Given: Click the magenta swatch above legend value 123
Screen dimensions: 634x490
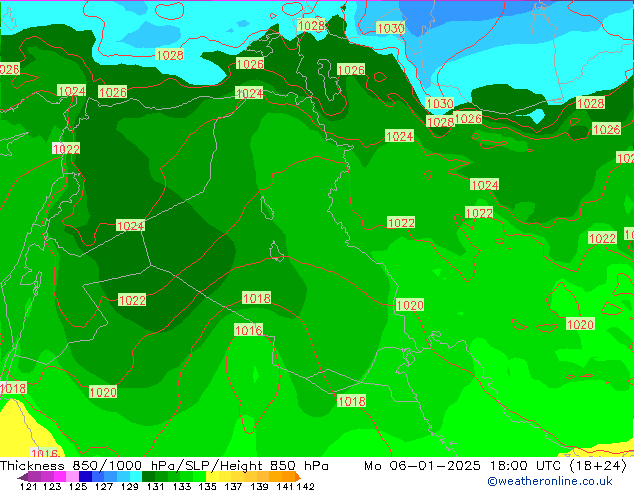Looking at the screenshot, I should [60, 476].
